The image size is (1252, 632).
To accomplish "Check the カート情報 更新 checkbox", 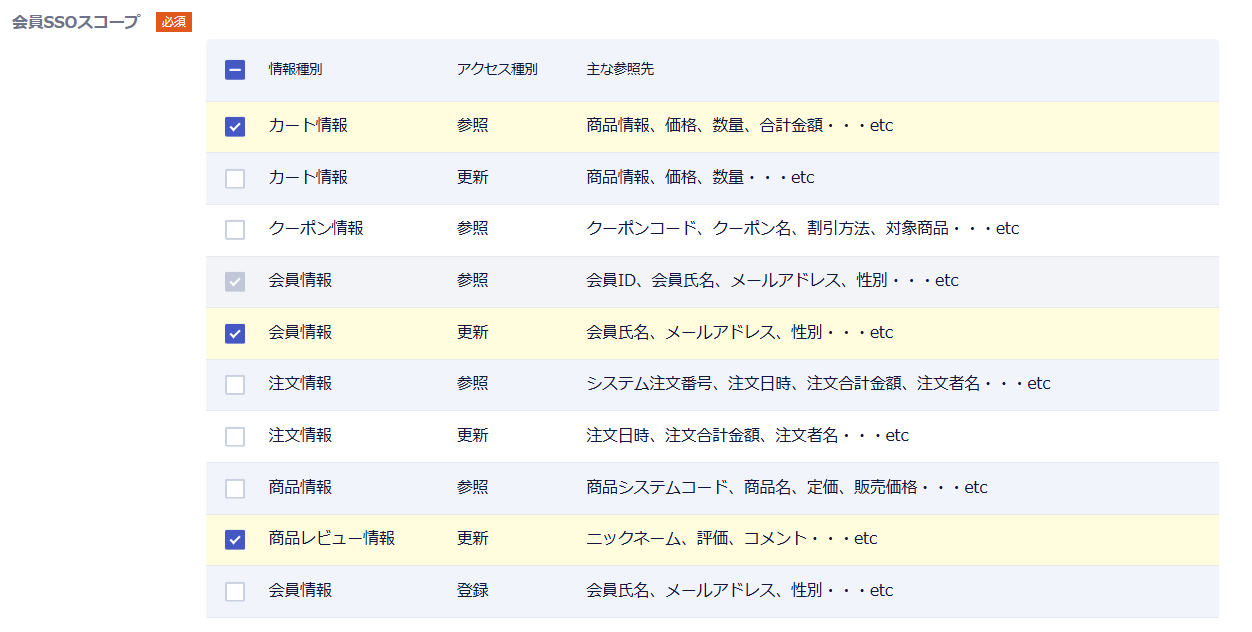I will coord(235,179).
